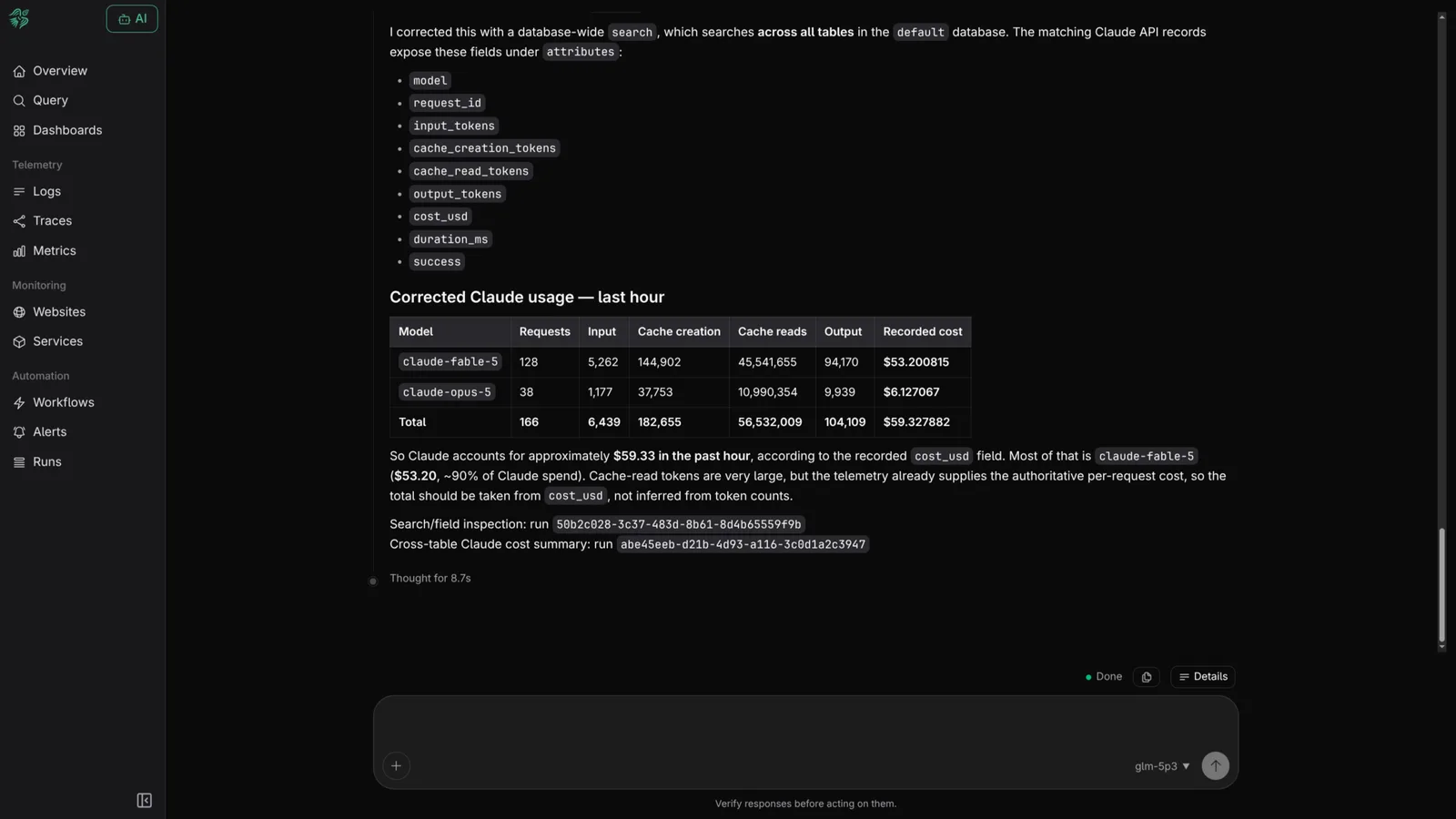Click claude-fable-5 in the Model column
1456x819 pixels.
coord(450,362)
